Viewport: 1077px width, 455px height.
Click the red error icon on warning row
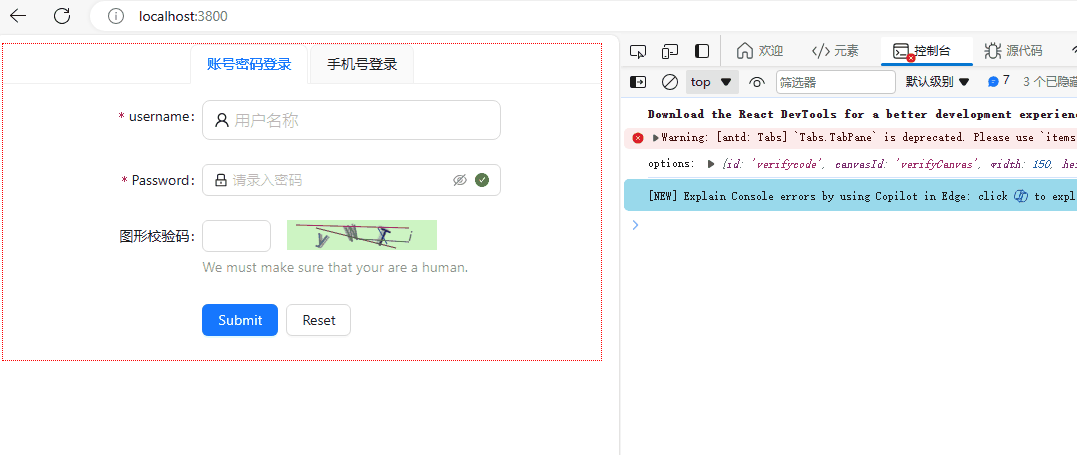pyautogui.click(x=637, y=137)
